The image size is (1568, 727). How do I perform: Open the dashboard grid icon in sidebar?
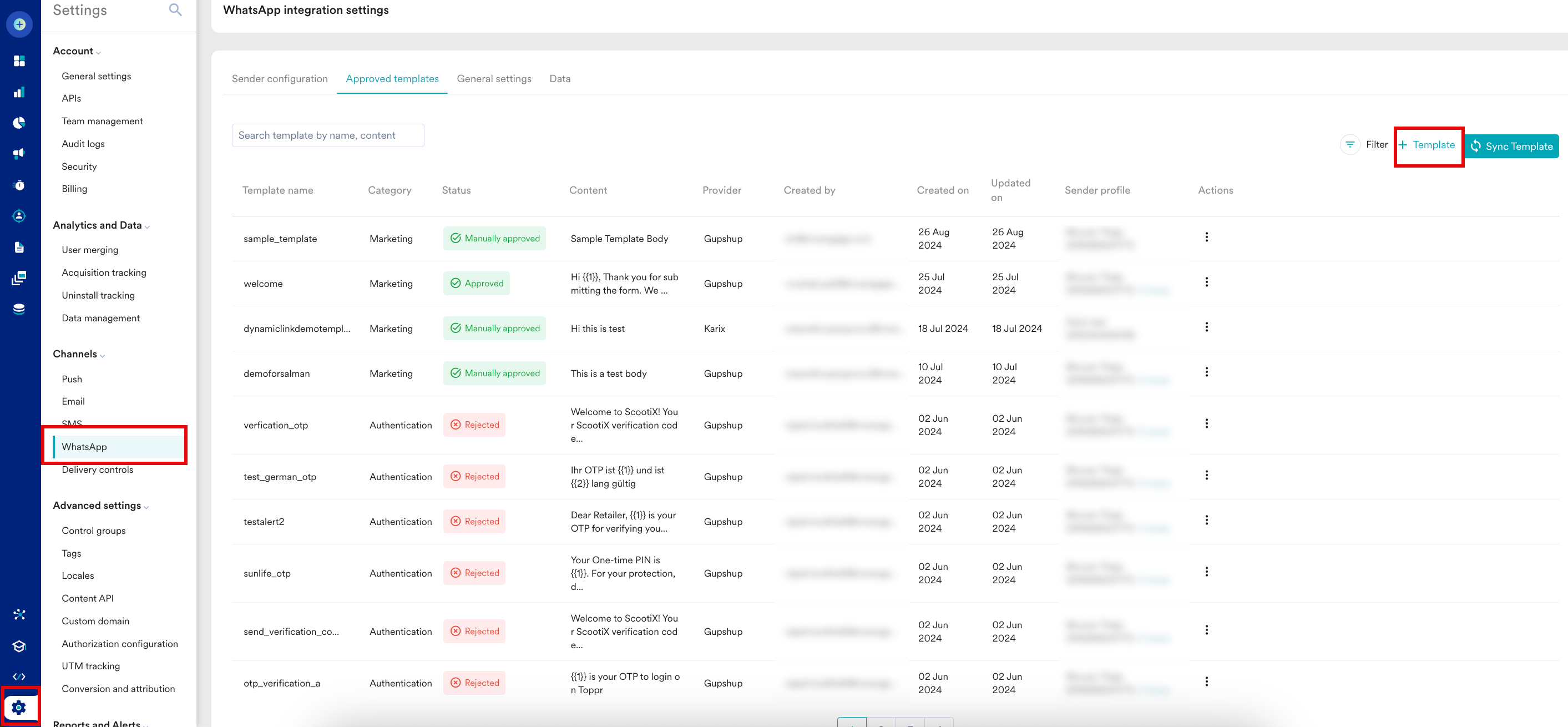point(19,61)
